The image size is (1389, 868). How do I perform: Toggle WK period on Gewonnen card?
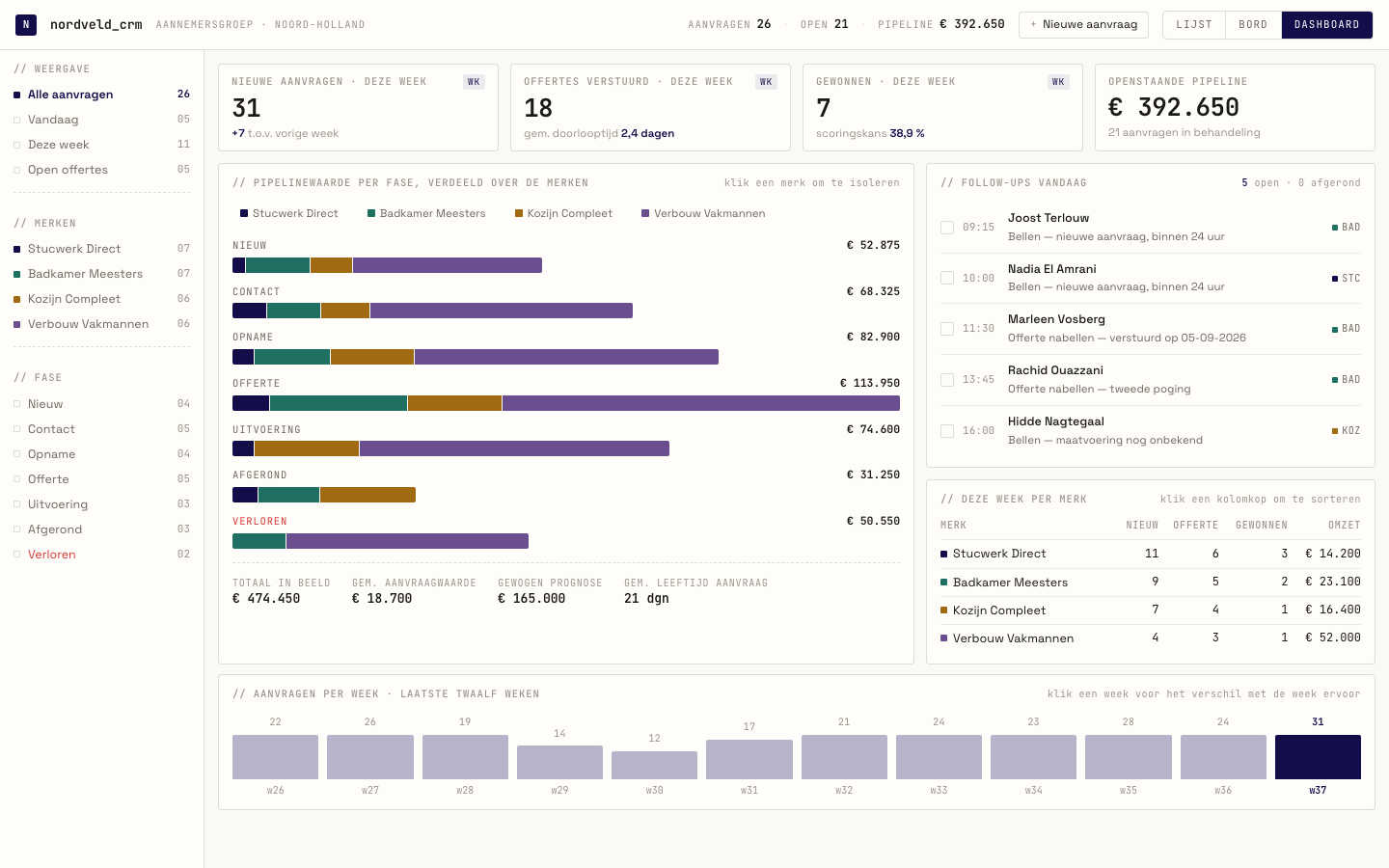(x=1058, y=82)
